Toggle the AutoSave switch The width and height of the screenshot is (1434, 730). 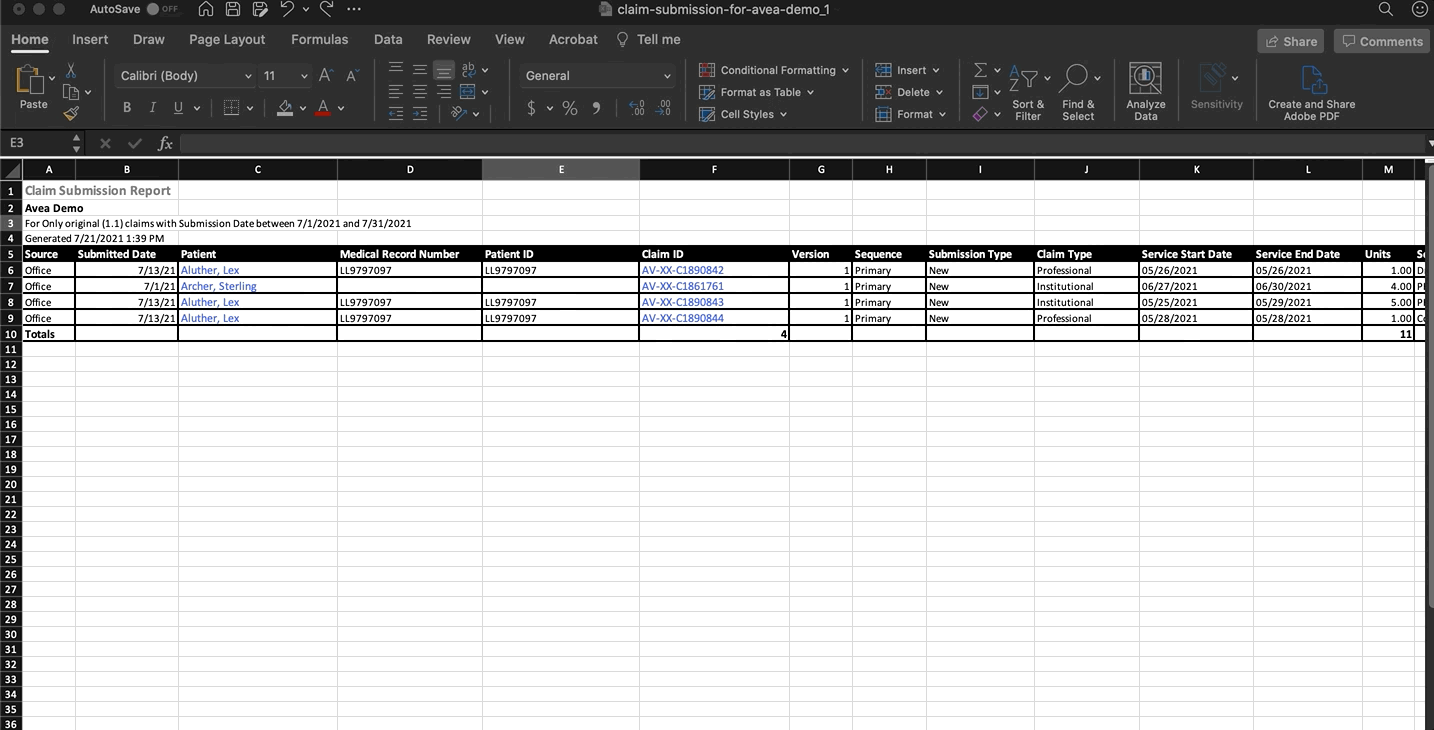[162, 9]
